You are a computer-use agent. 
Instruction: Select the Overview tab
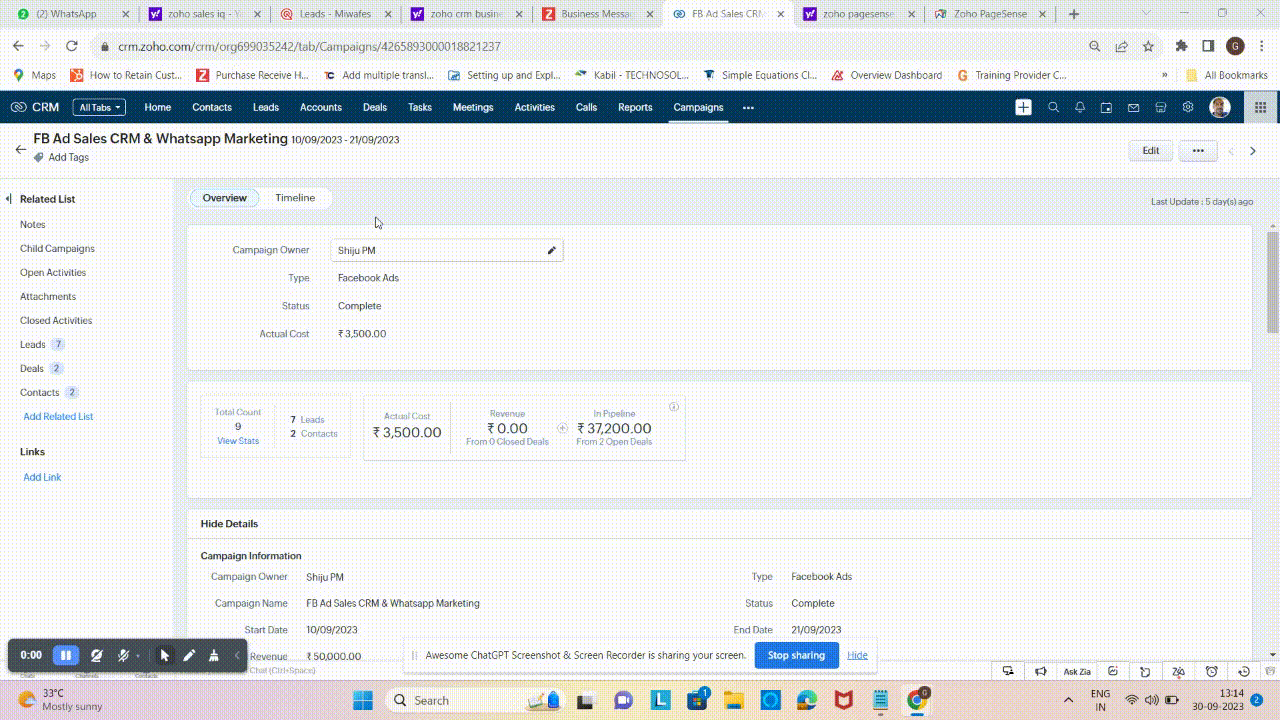point(224,198)
